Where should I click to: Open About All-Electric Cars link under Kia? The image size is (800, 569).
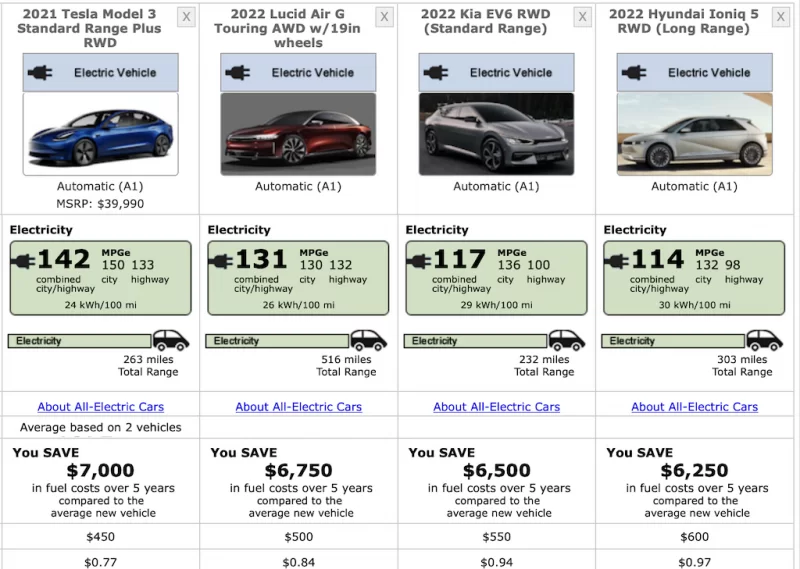tap(496, 407)
